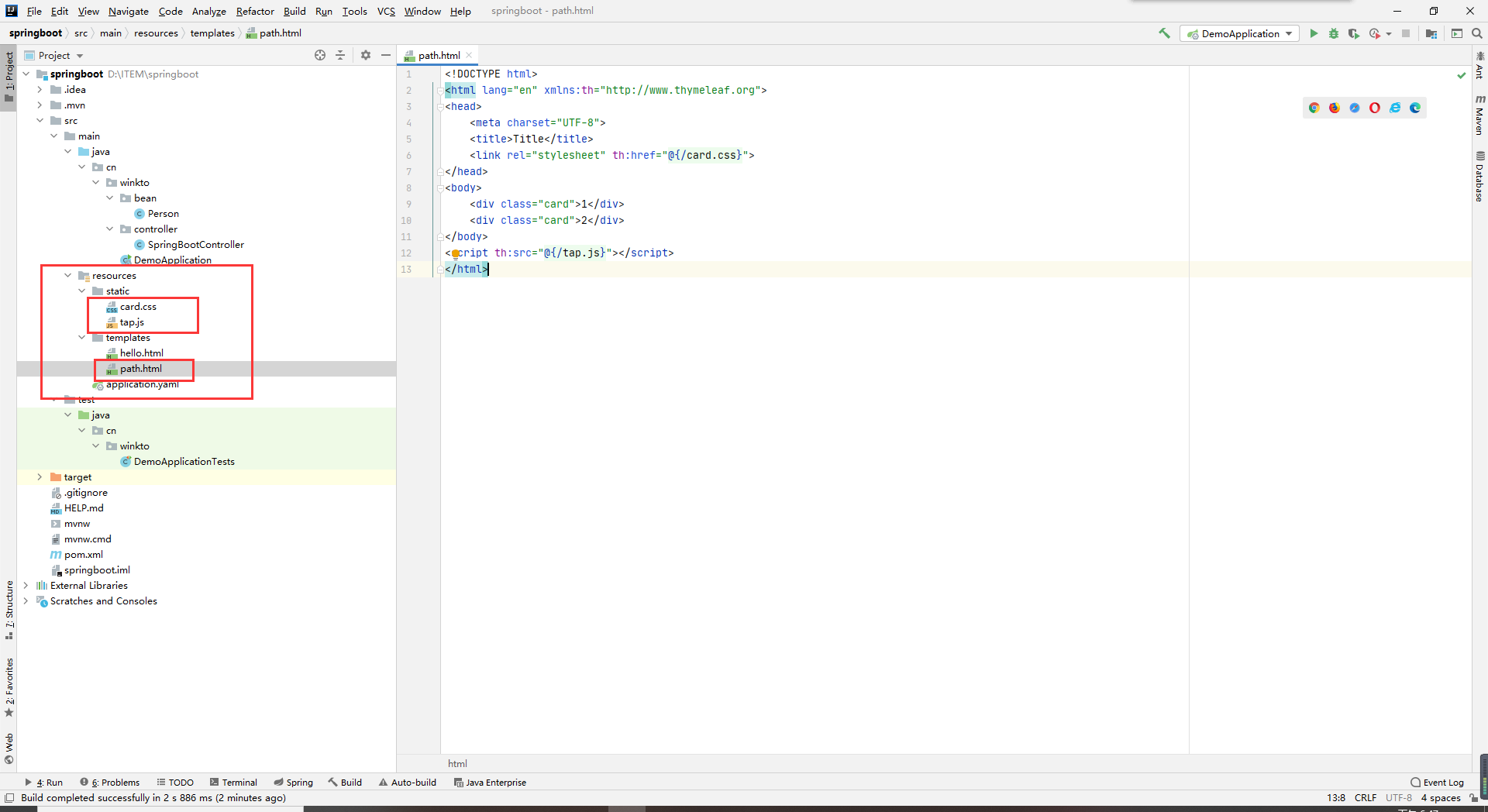The height and width of the screenshot is (812, 1488).
Task: Click the locate file crosshair icon
Action: (x=320, y=55)
